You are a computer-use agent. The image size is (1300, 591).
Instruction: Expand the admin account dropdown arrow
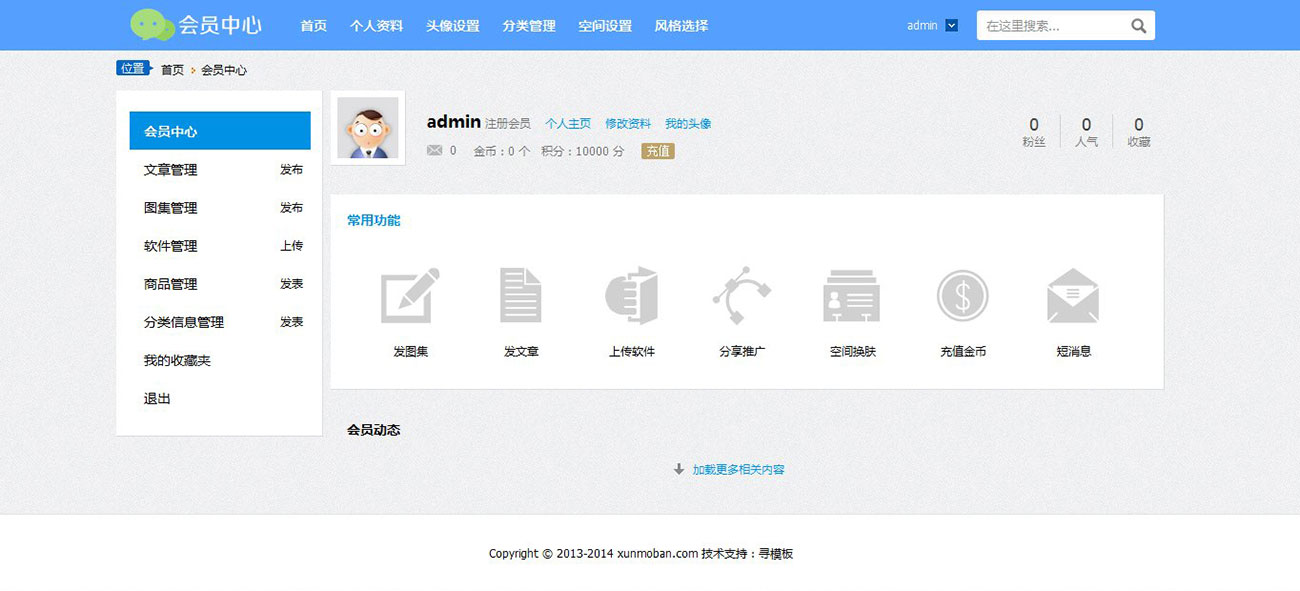click(x=951, y=26)
